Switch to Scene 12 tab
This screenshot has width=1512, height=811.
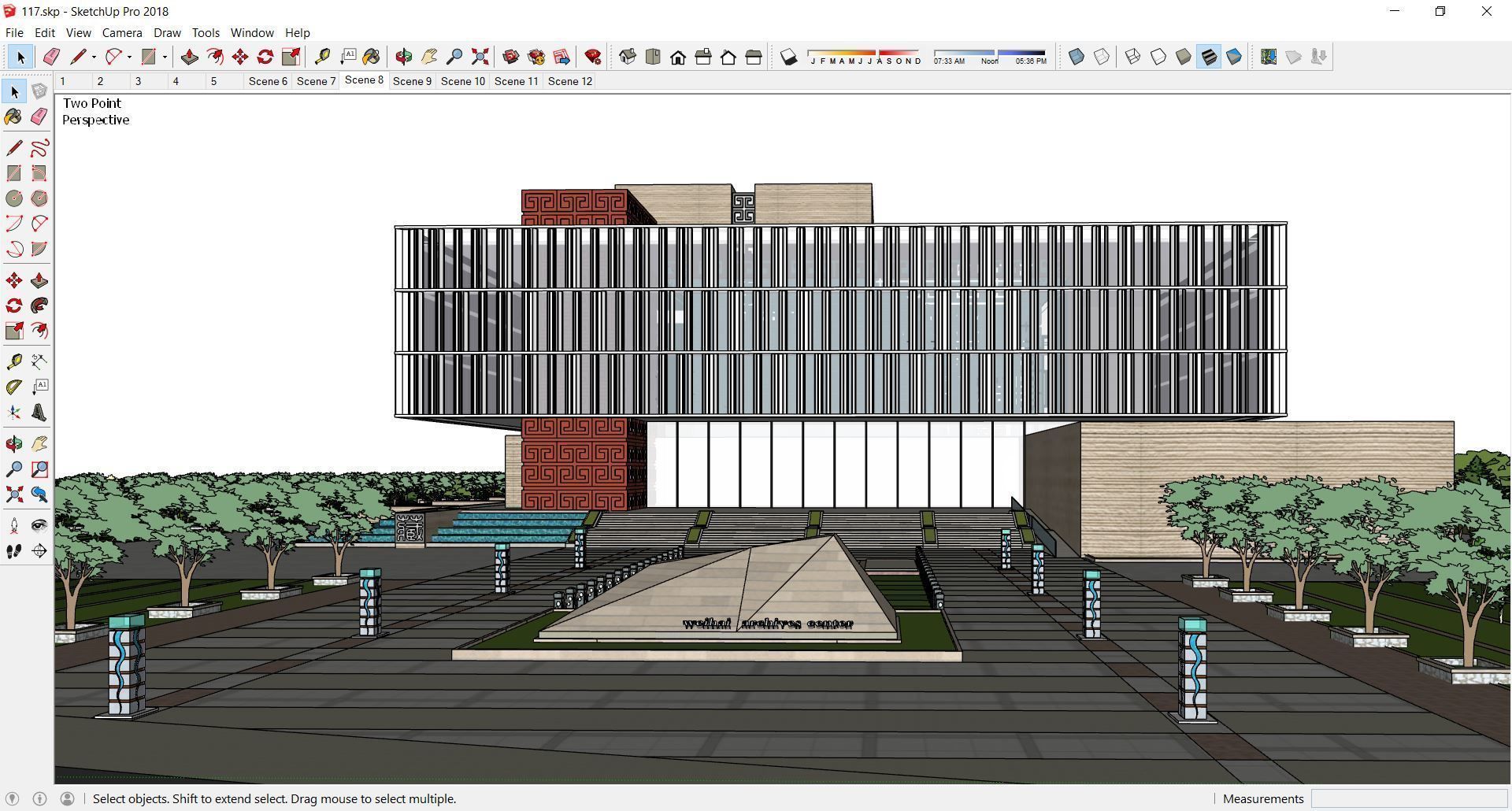click(570, 81)
